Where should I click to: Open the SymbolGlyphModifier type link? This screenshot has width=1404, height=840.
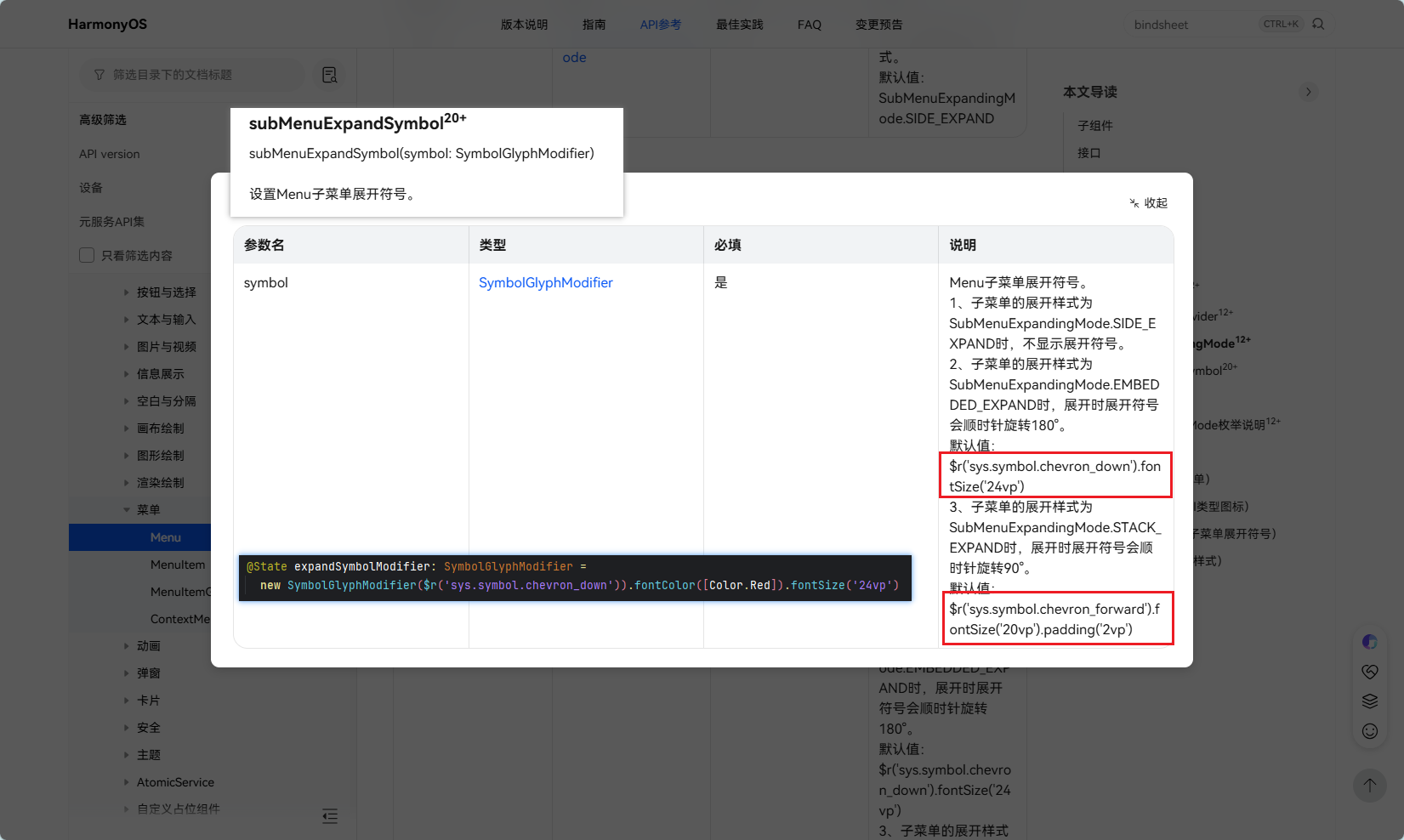(x=545, y=283)
